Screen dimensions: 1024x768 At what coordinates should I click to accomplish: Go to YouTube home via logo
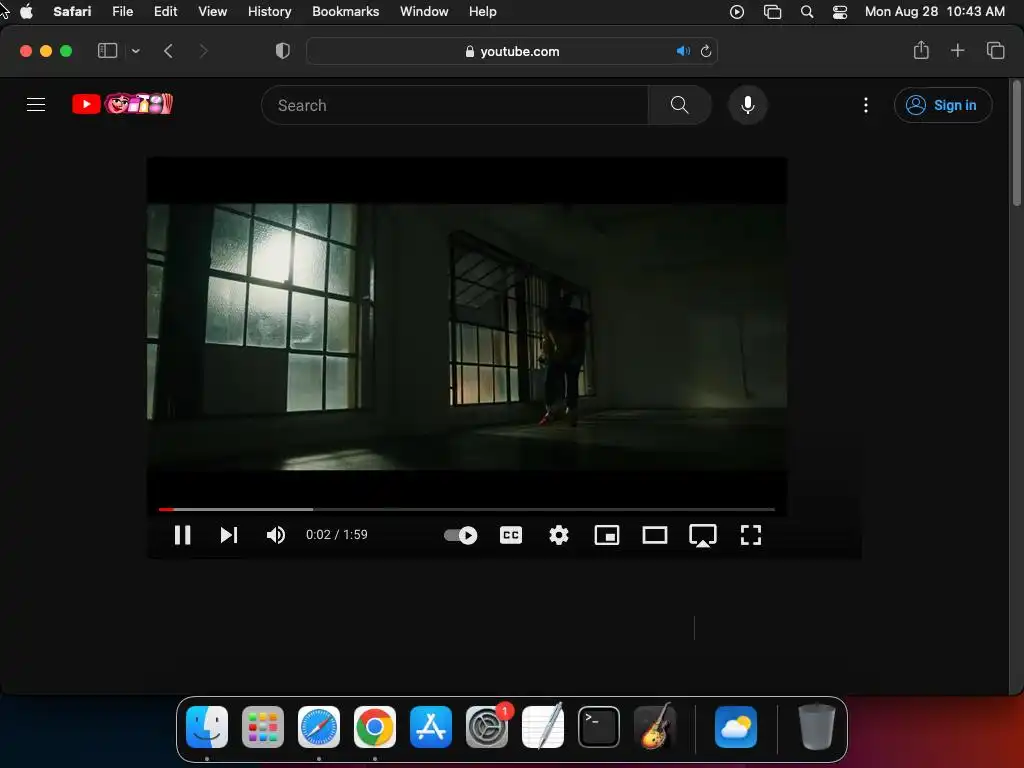click(x=122, y=104)
